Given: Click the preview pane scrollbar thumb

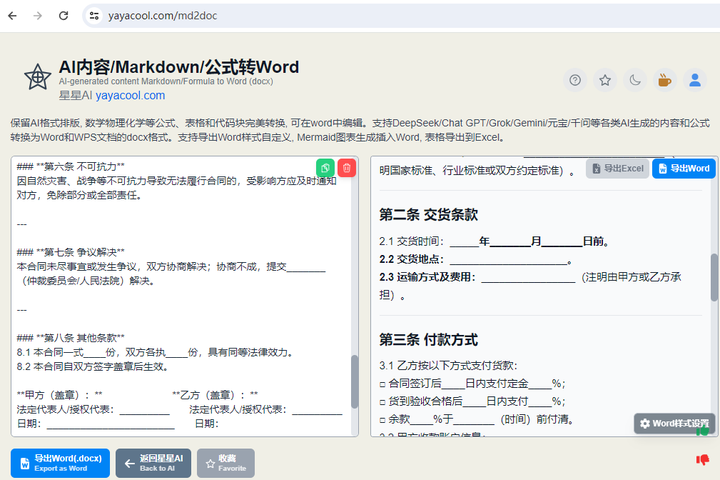Looking at the screenshot, I should [714, 277].
